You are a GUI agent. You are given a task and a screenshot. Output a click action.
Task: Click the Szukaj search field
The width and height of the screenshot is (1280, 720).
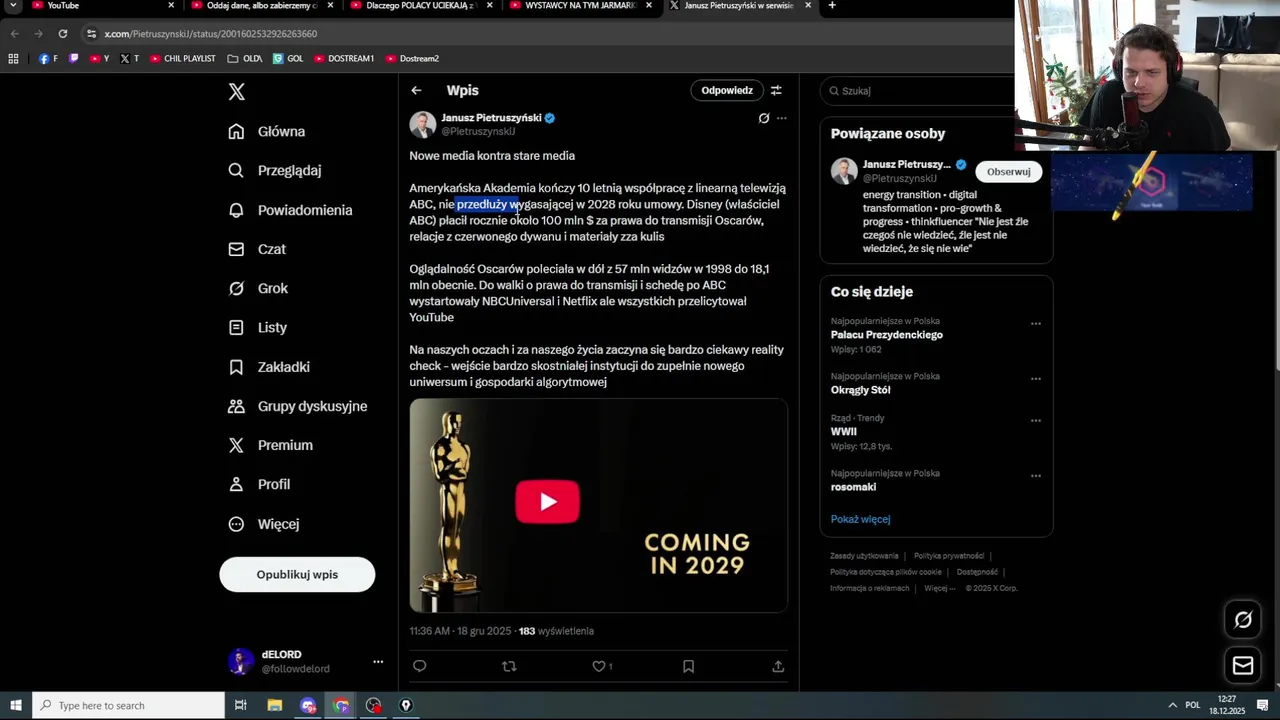[x=925, y=91]
